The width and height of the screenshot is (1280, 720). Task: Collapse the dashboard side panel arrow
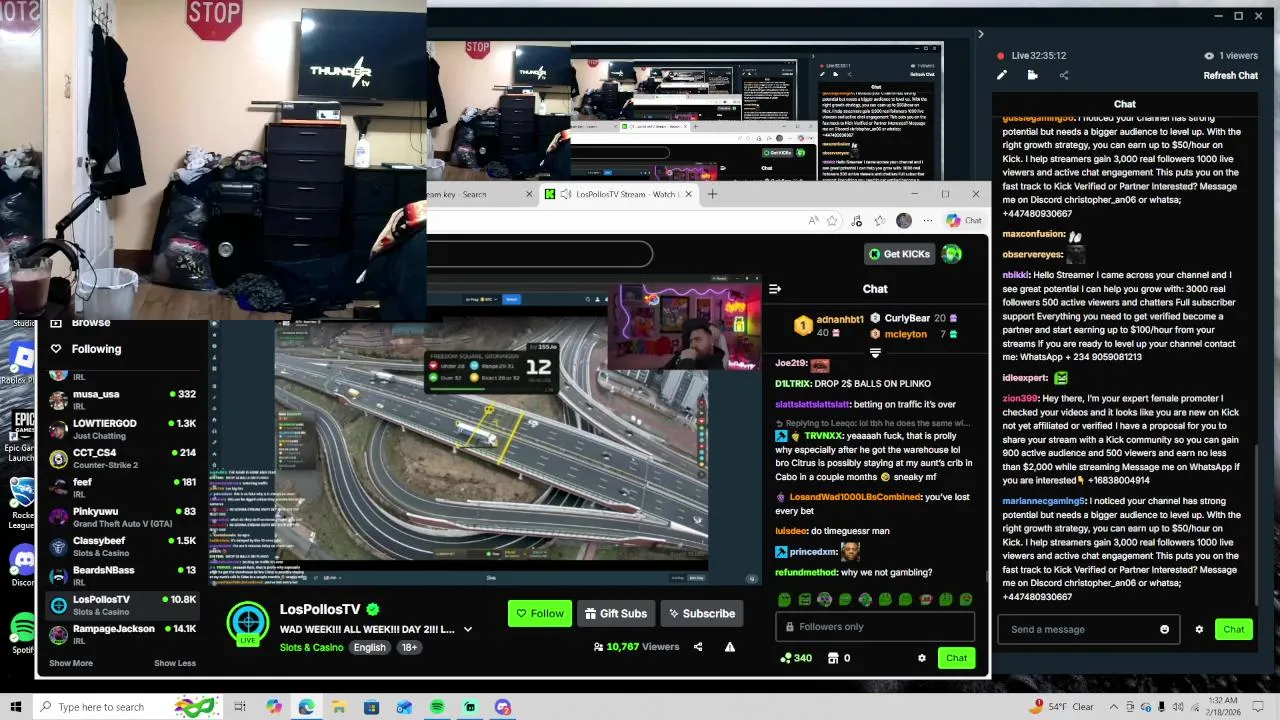[x=980, y=35]
